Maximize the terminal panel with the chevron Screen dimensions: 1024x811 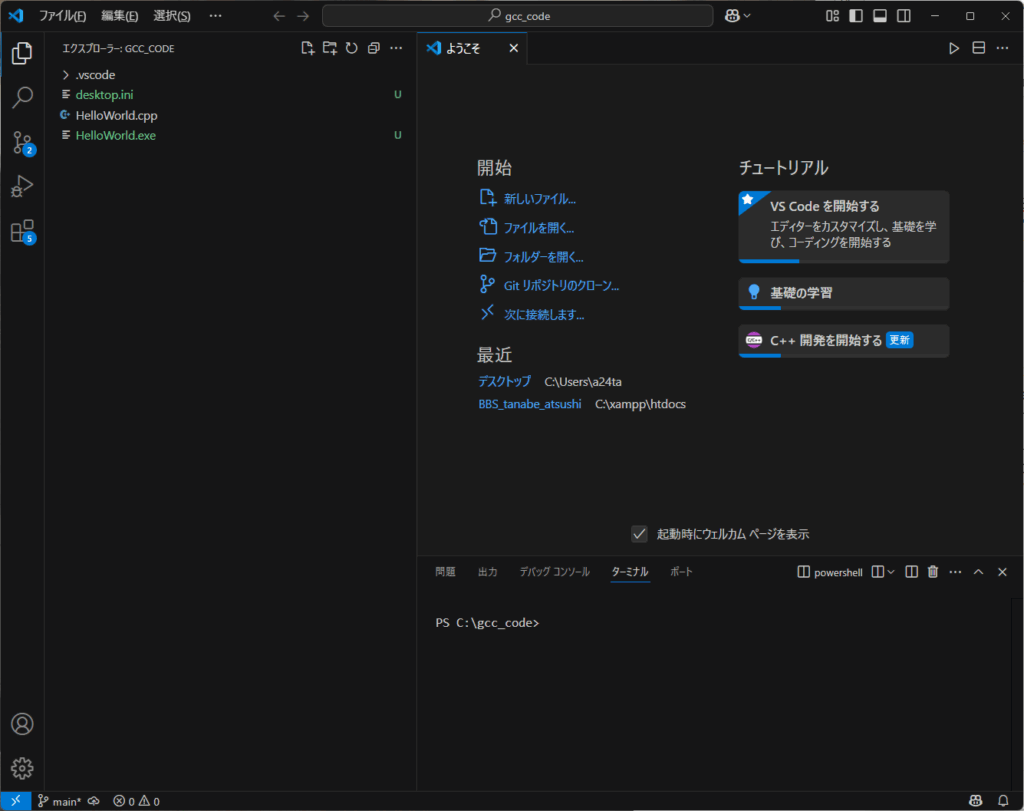pyautogui.click(x=978, y=572)
